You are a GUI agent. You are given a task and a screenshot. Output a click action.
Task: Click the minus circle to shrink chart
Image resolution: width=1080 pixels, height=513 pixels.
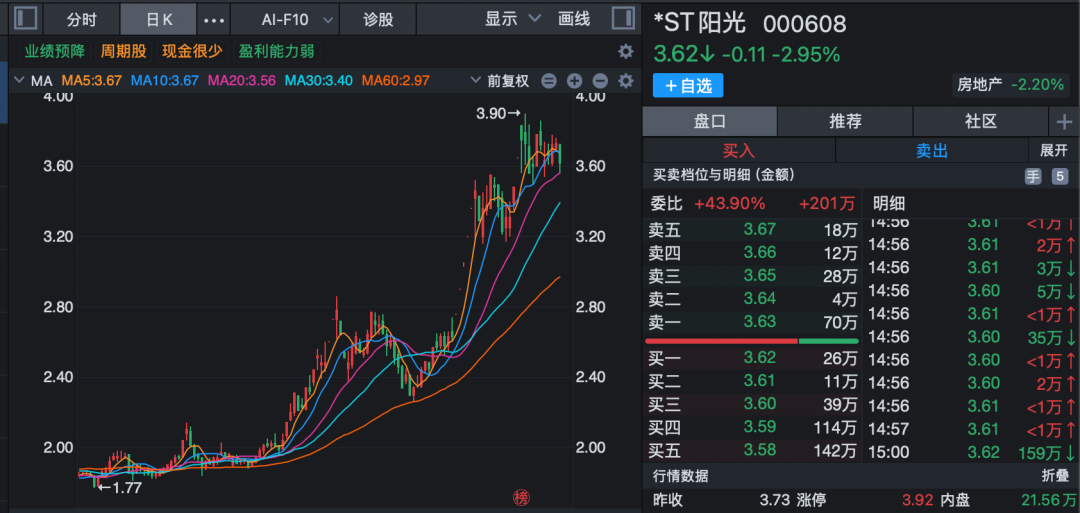(600, 81)
